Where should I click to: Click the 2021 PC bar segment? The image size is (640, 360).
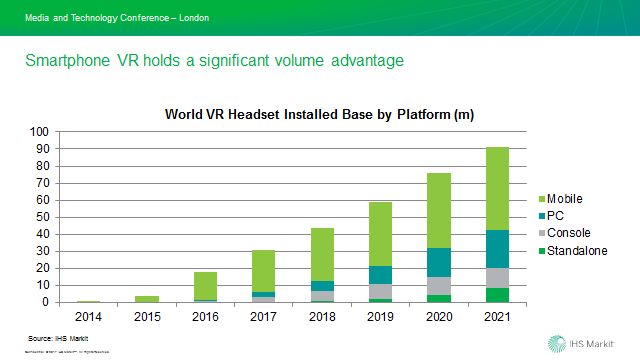[497, 249]
